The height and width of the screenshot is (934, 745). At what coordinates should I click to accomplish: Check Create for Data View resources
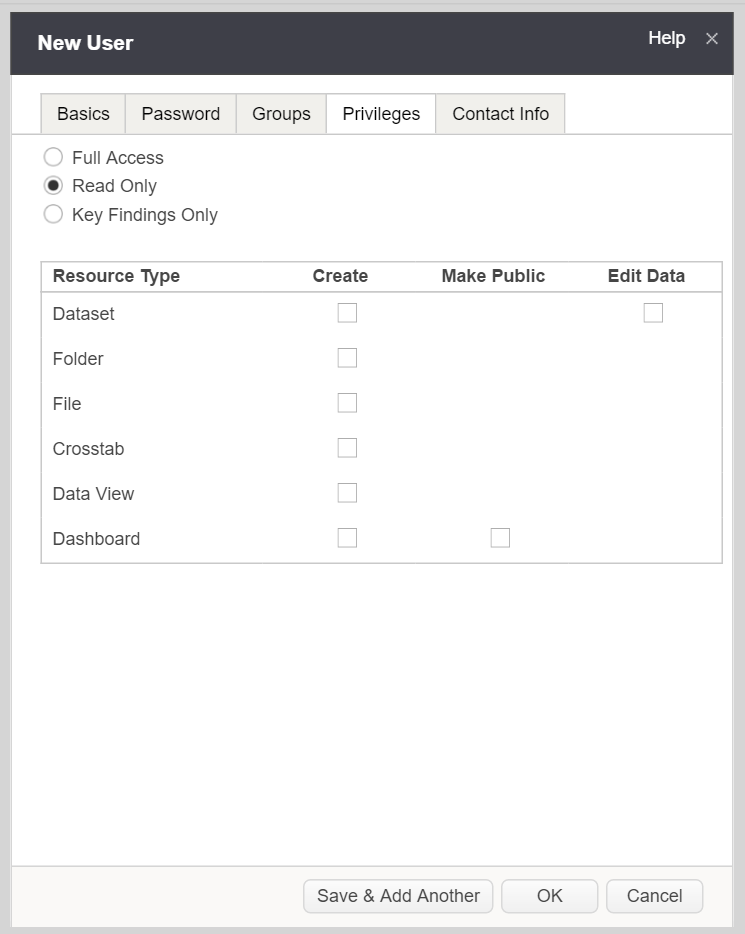click(x=347, y=492)
